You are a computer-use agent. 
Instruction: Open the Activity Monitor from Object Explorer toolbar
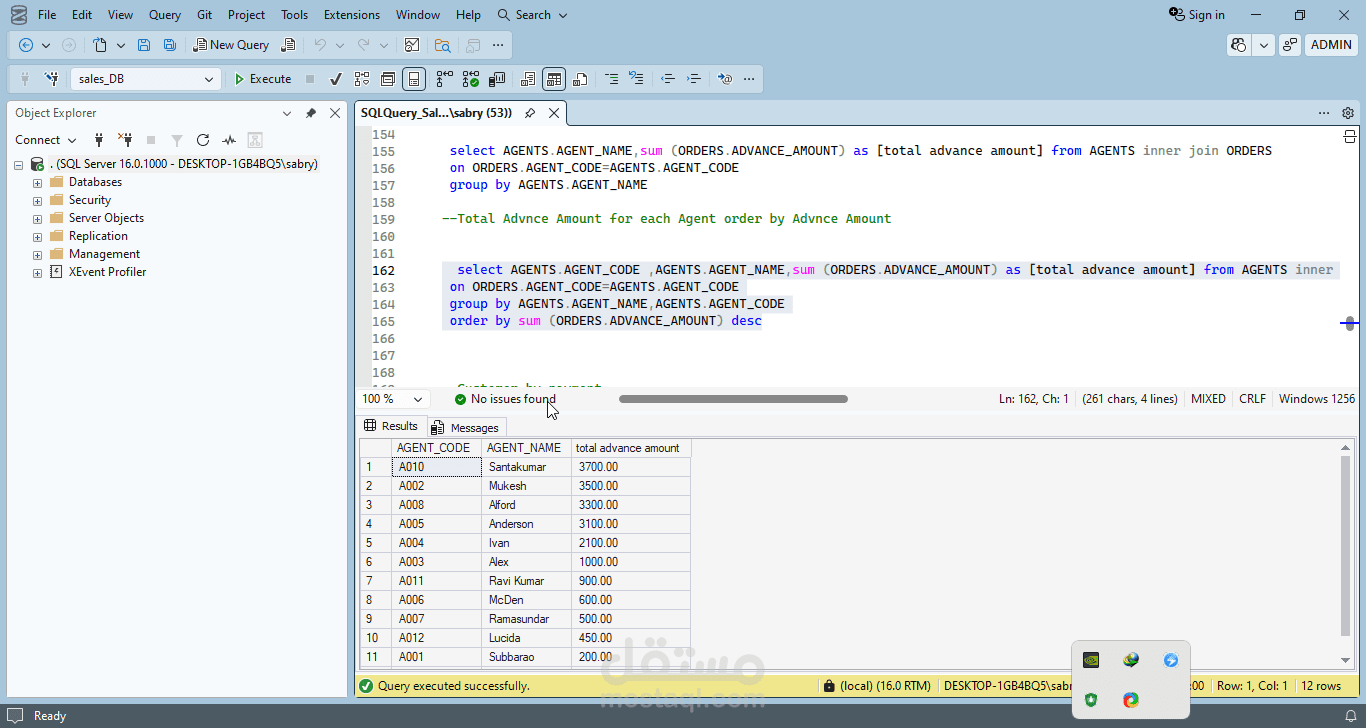229,140
